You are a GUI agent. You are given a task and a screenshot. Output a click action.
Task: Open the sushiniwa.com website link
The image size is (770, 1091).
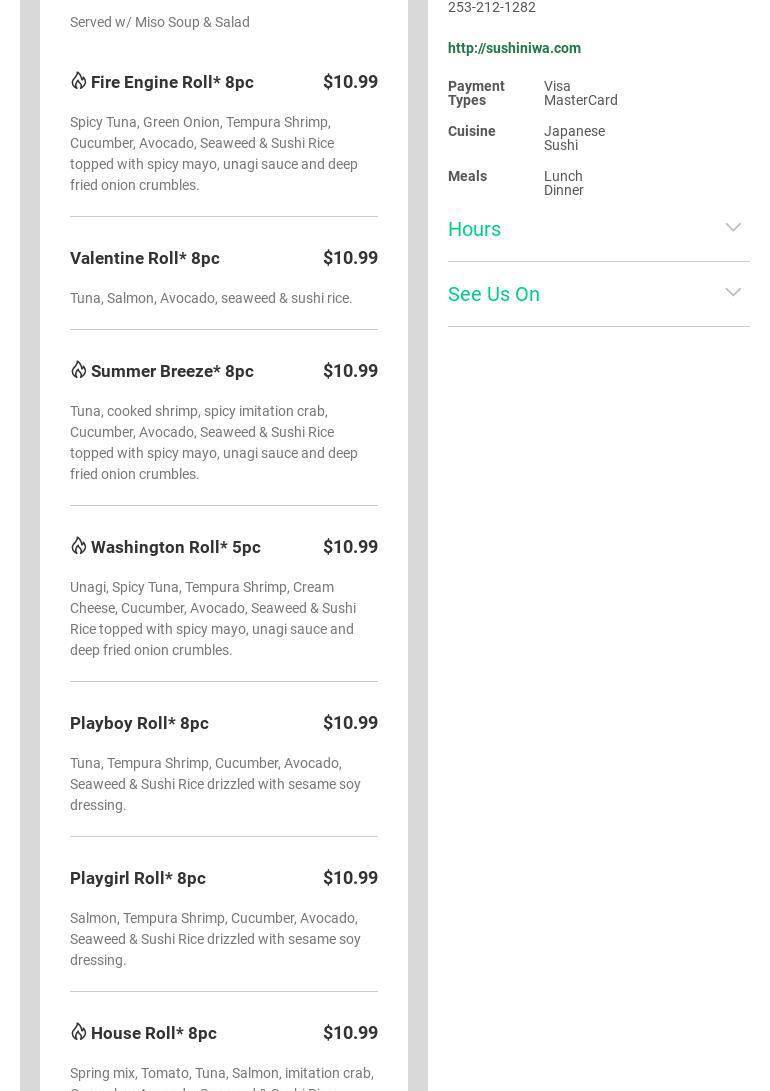click(514, 48)
